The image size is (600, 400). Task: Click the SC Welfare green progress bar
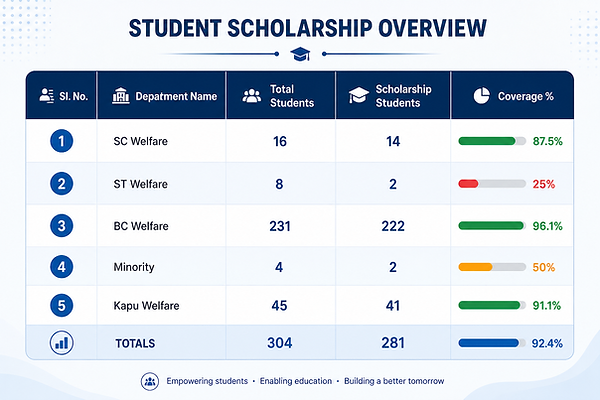pos(492,141)
